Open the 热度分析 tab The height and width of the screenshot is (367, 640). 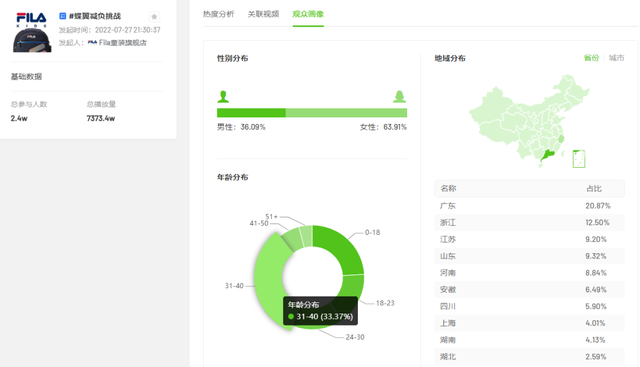pos(218,14)
